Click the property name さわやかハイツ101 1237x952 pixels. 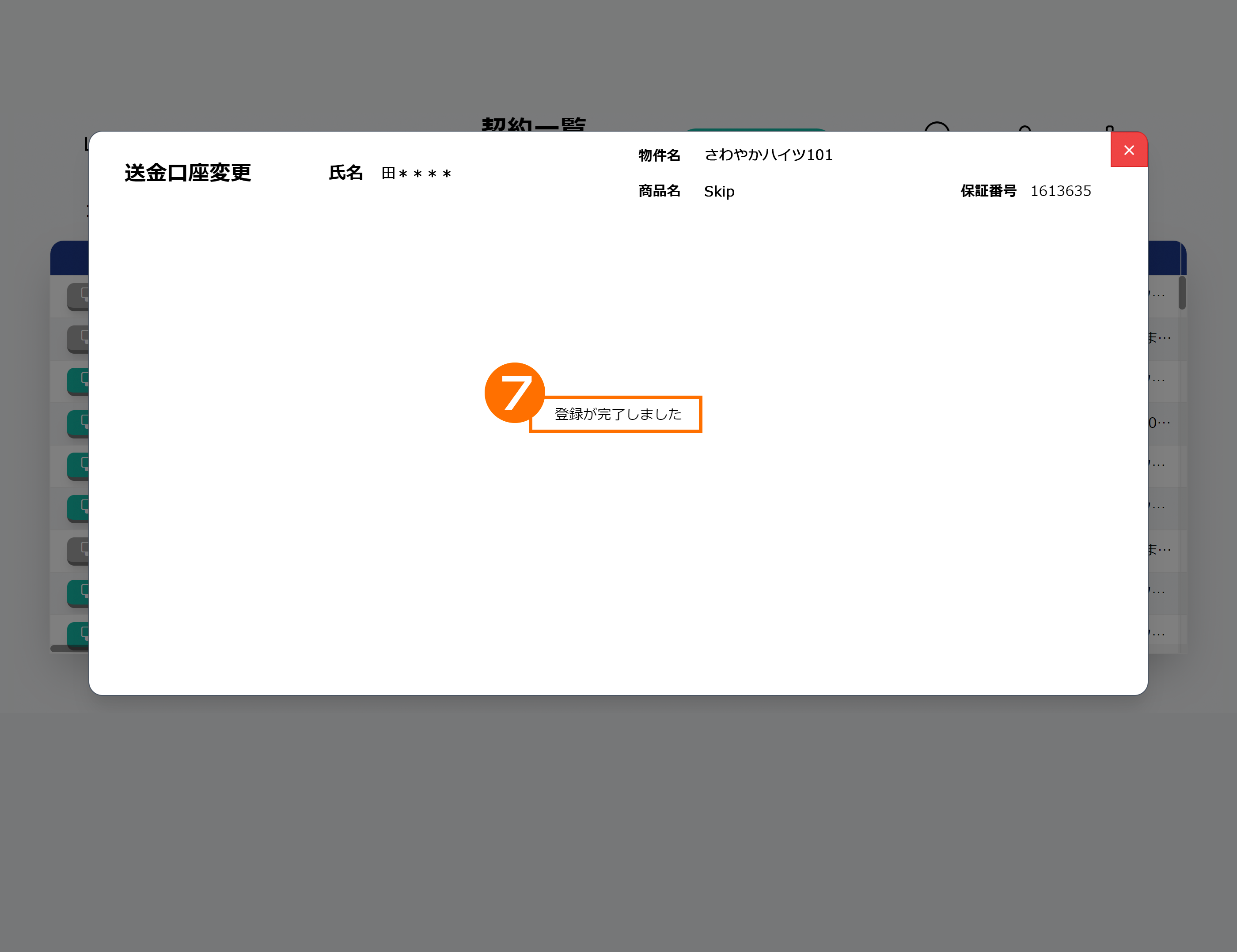pyautogui.click(x=768, y=155)
